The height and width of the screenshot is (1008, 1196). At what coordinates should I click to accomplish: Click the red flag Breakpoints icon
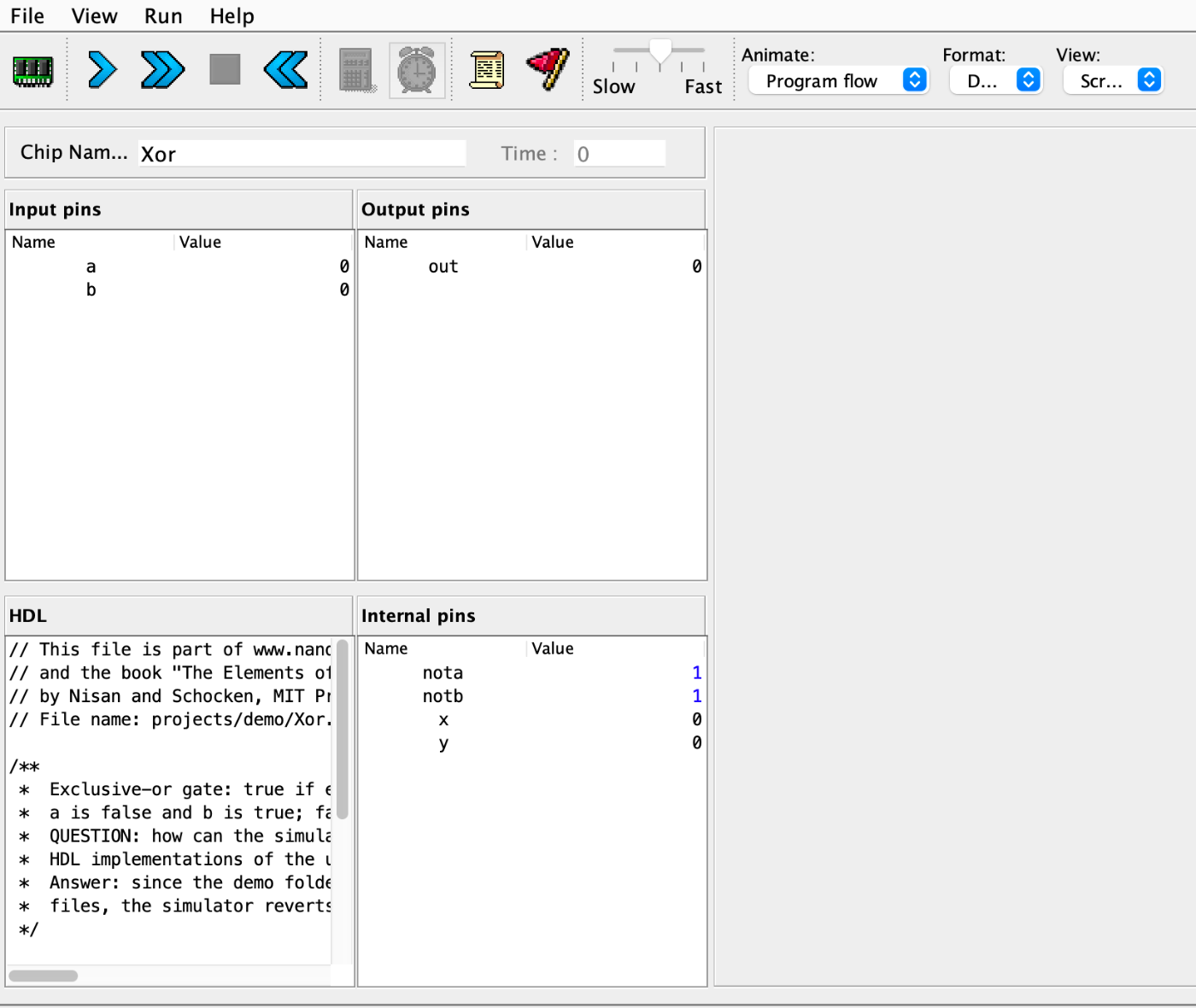click(x=548, y=69)
